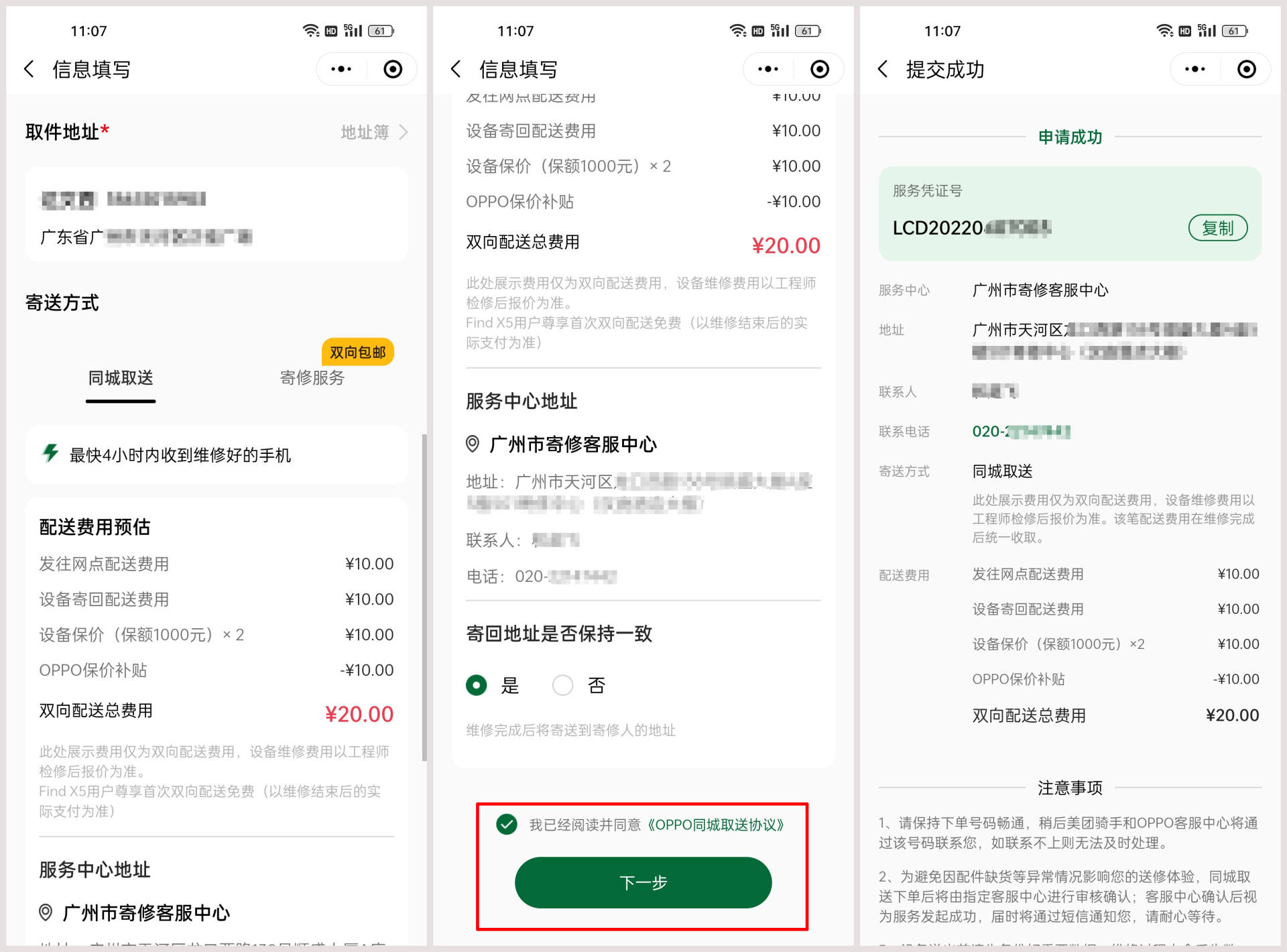Tap the circular capsule button beside 提交成功 menu
The height and width of the screenshot is (952, 1287).
(x=1245, y=69)
